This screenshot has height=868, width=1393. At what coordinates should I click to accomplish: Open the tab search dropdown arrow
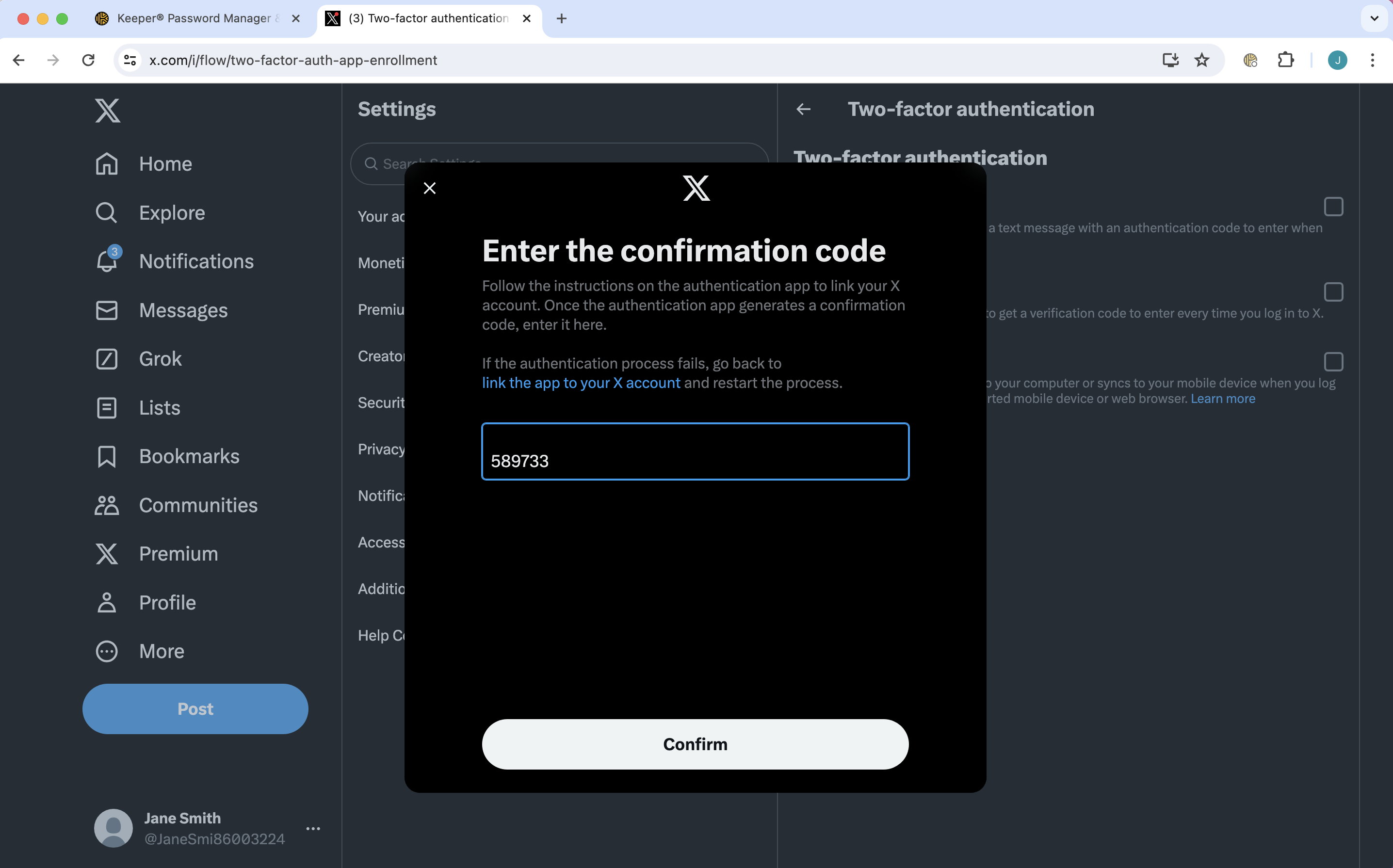pyautogui.click(x=1374, y=18)
